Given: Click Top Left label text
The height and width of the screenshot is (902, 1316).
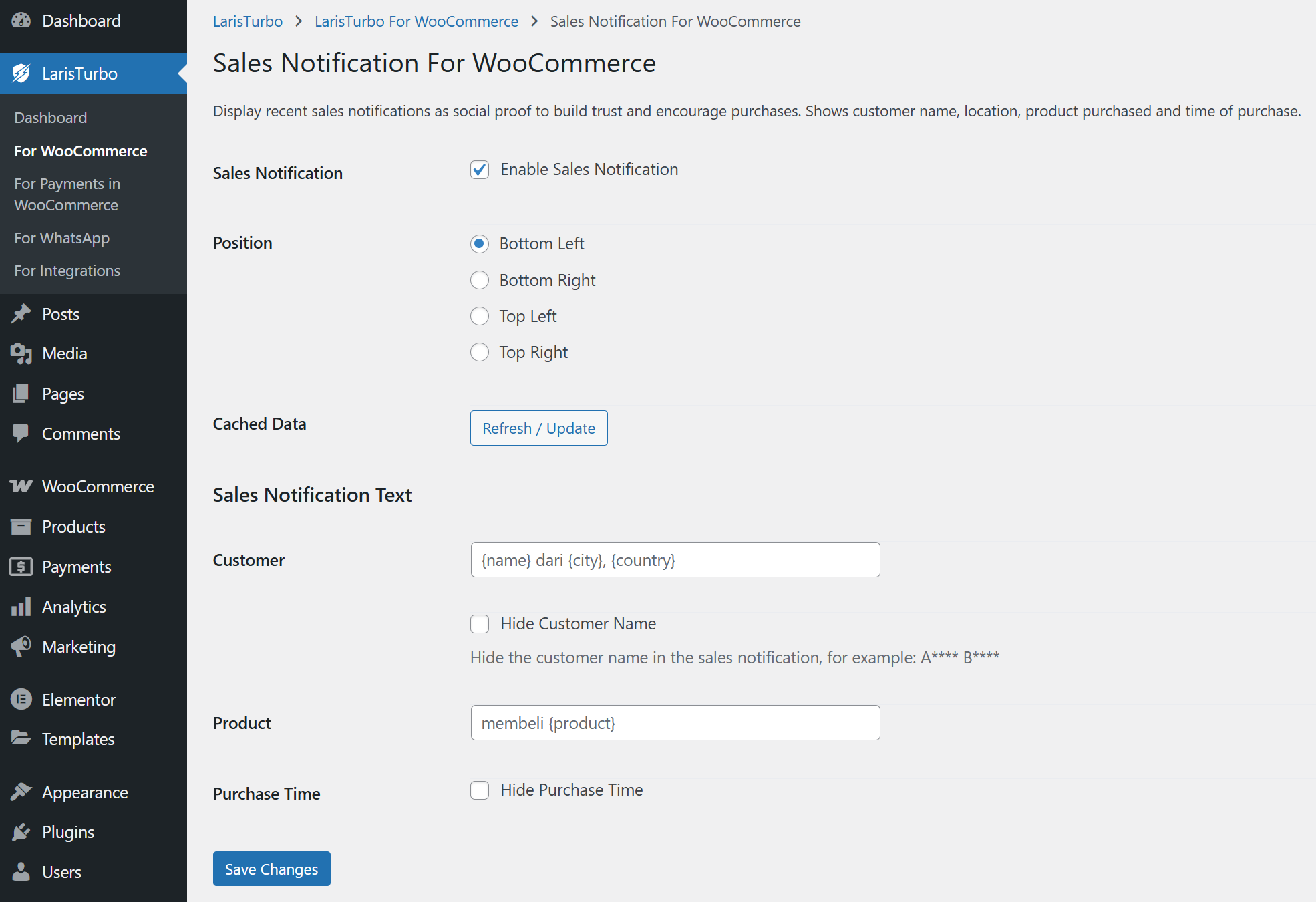Looking at the screenshot, I should (528, 316).
